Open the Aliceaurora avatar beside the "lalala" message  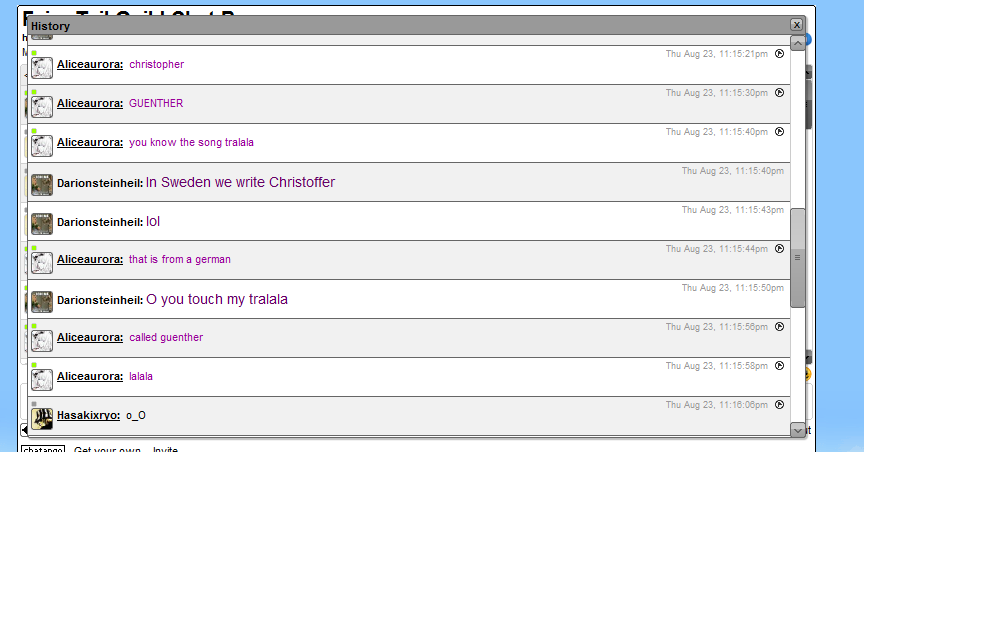42,380
